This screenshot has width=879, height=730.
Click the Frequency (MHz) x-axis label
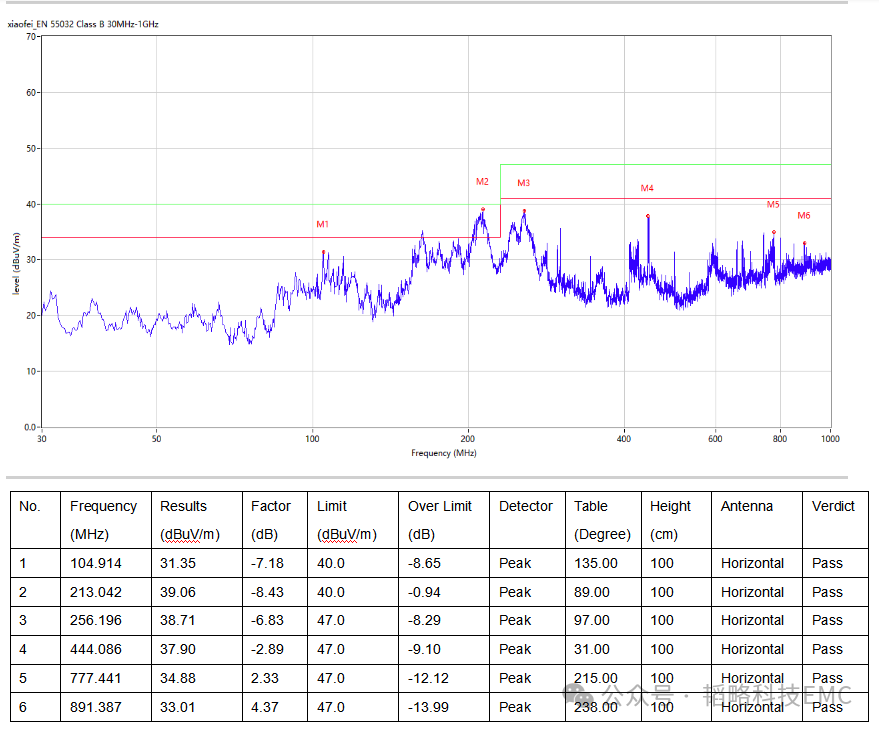click(443, 453)
